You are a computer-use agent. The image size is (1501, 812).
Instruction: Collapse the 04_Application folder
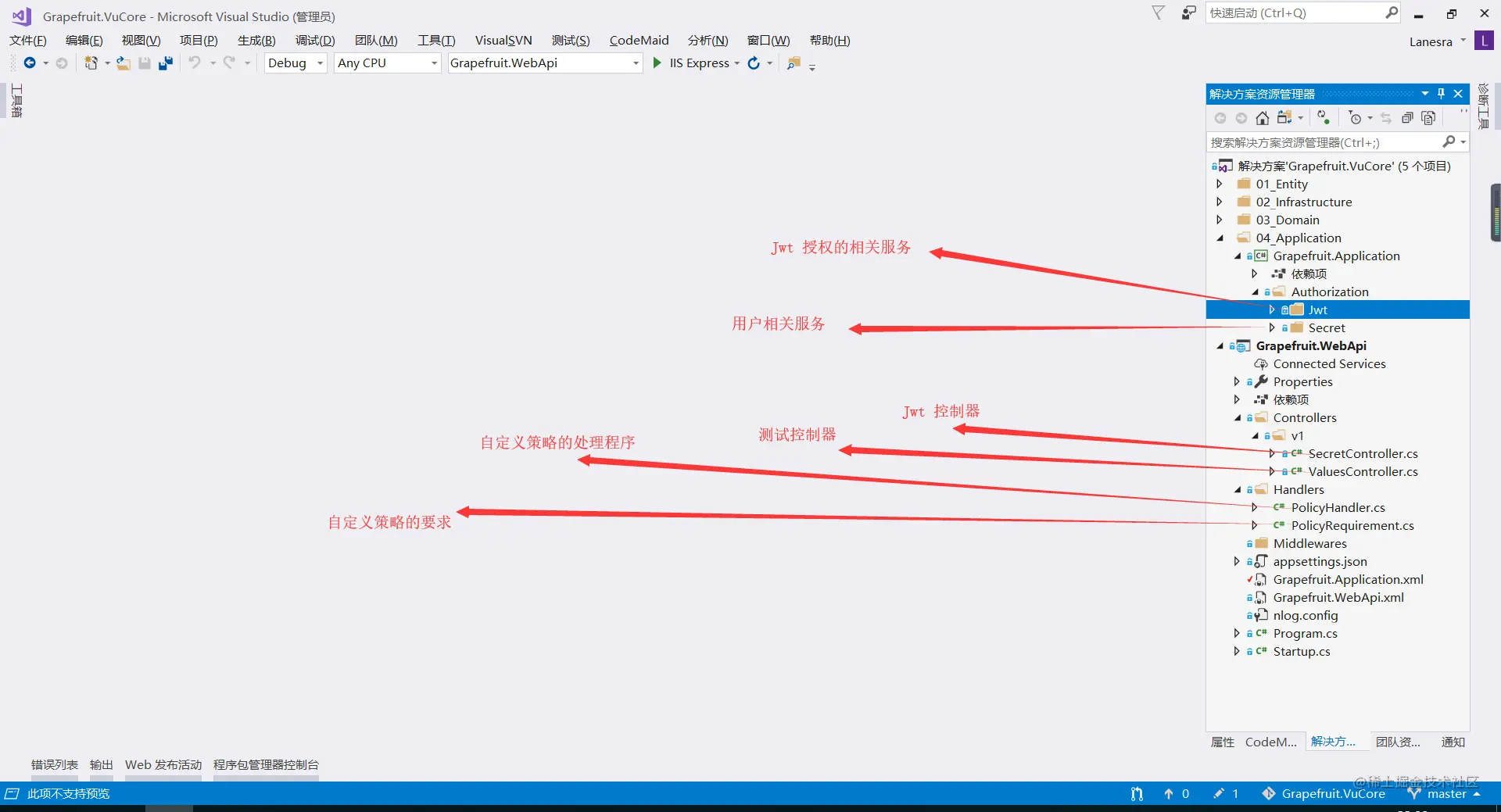[1220, 238]
